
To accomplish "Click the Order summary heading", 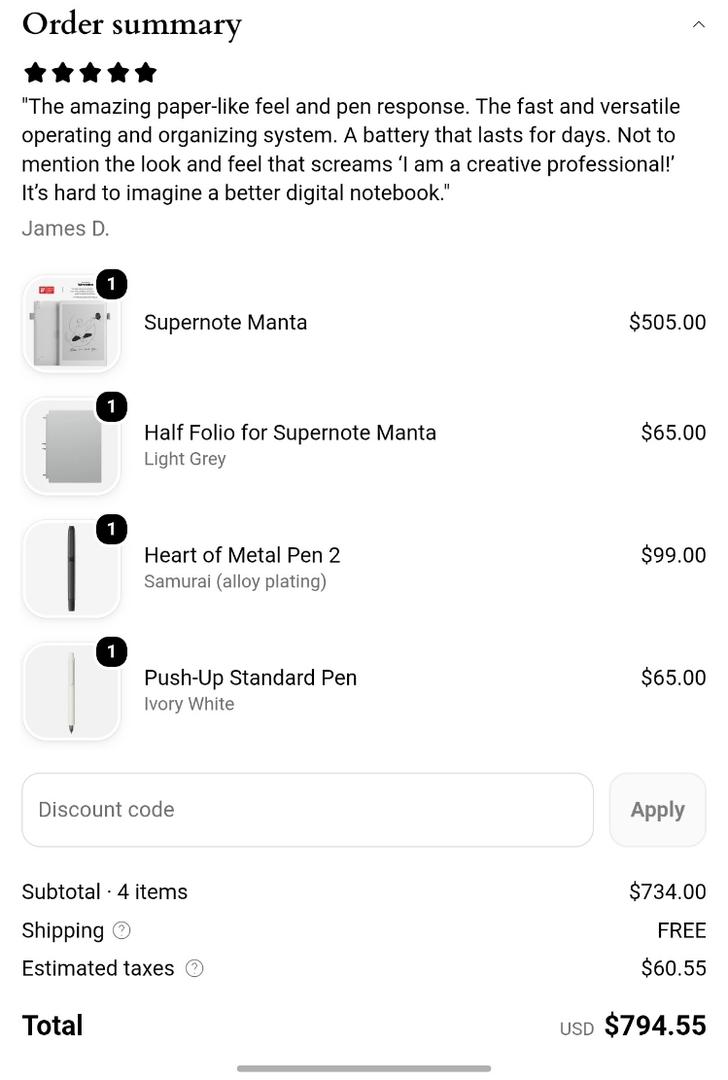I will tap(132, 25).
